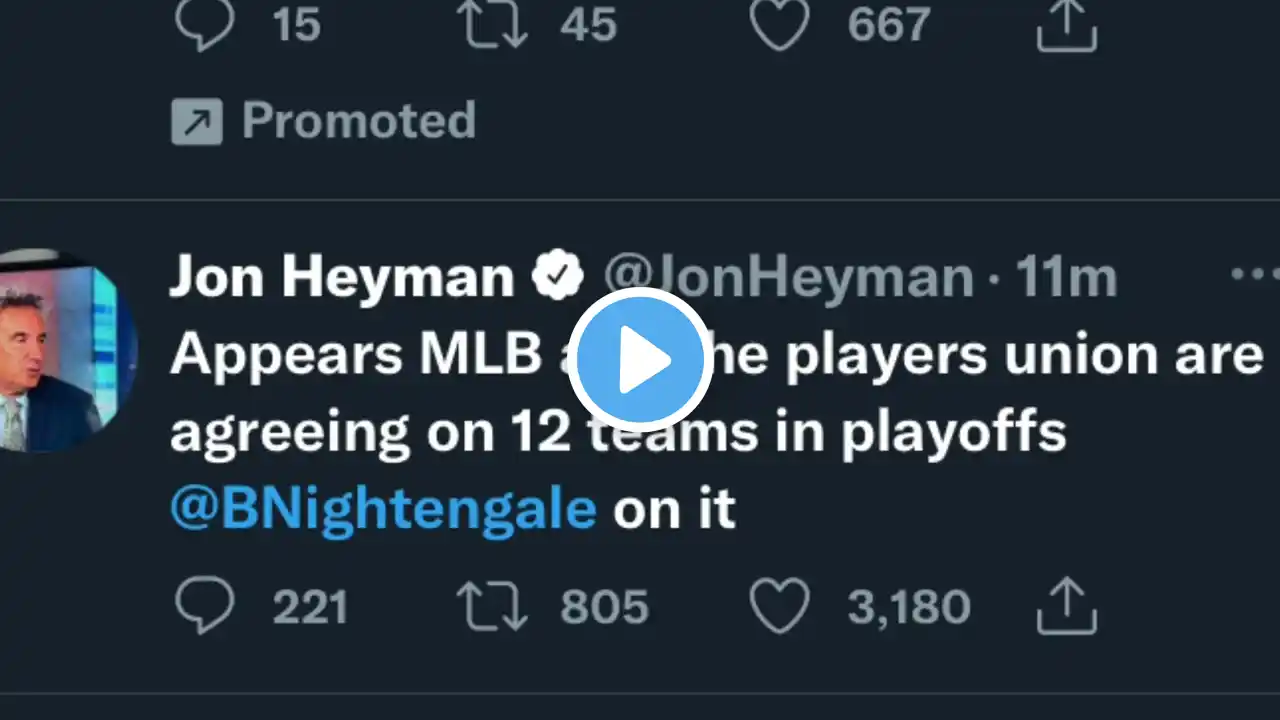The width and height of the screenshot is (1280, 720).
Task: Share the promoted tweet above
Action: click(1067, 24)
